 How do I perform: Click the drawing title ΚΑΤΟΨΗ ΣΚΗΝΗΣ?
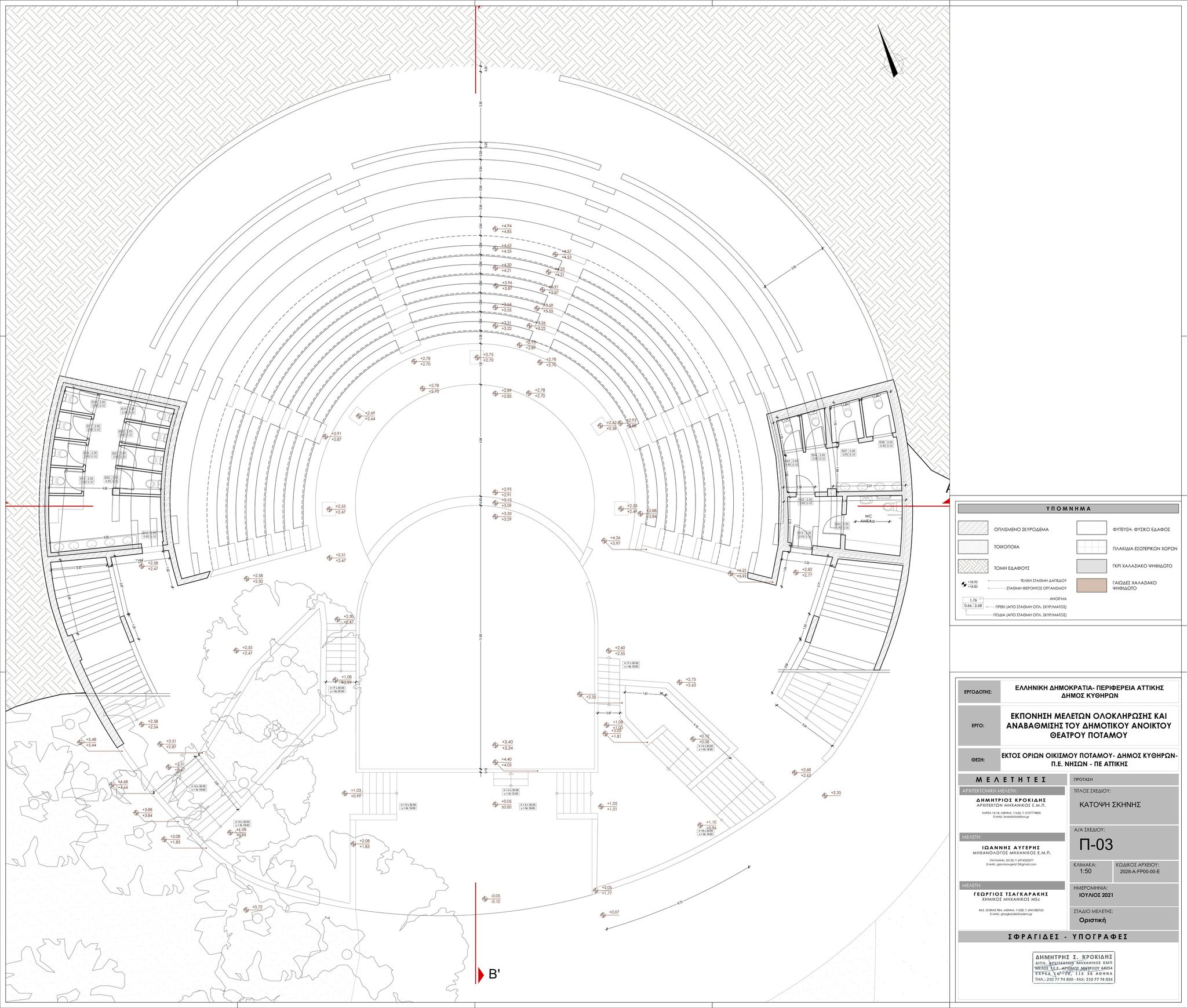[x=1109, y=805]
